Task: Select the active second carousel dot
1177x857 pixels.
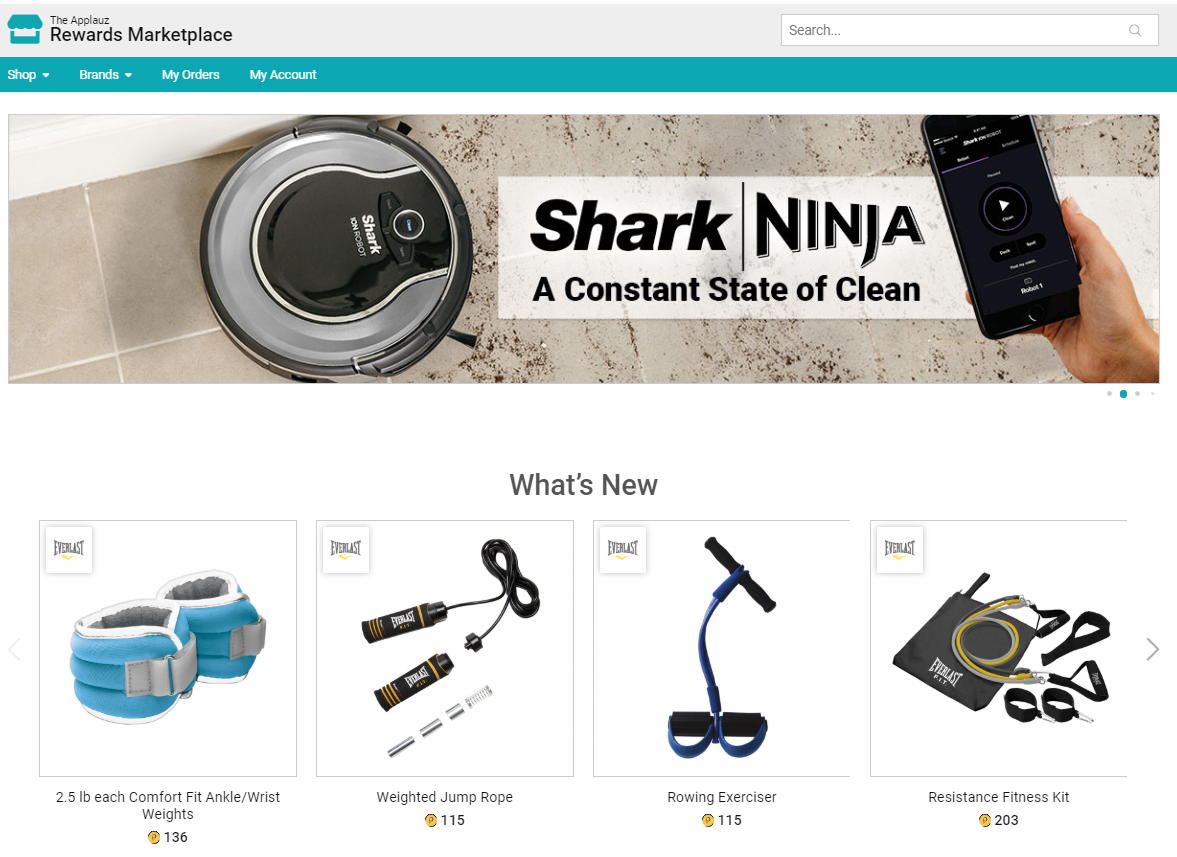Action: tap(1124, 394)
